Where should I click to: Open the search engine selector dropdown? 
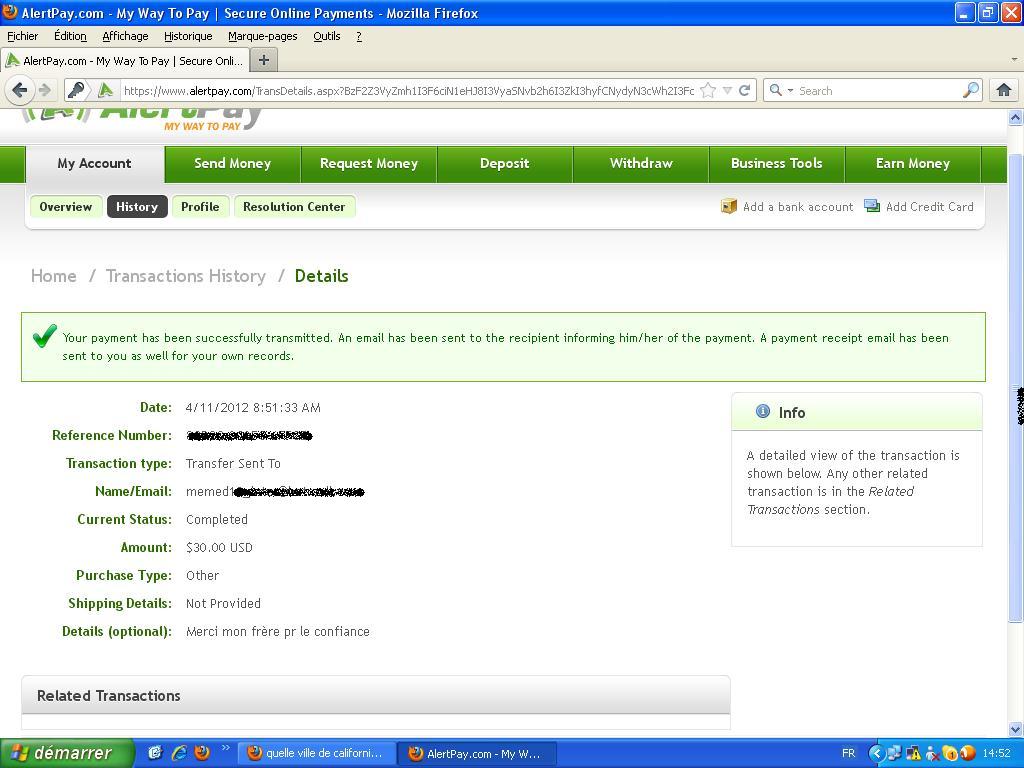click(780, 90)
